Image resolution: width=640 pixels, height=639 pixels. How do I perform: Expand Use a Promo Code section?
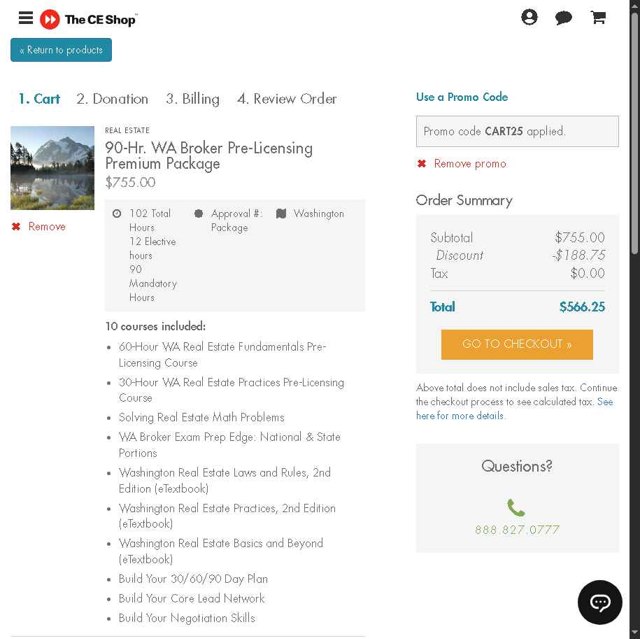click(x=462, y=97)
